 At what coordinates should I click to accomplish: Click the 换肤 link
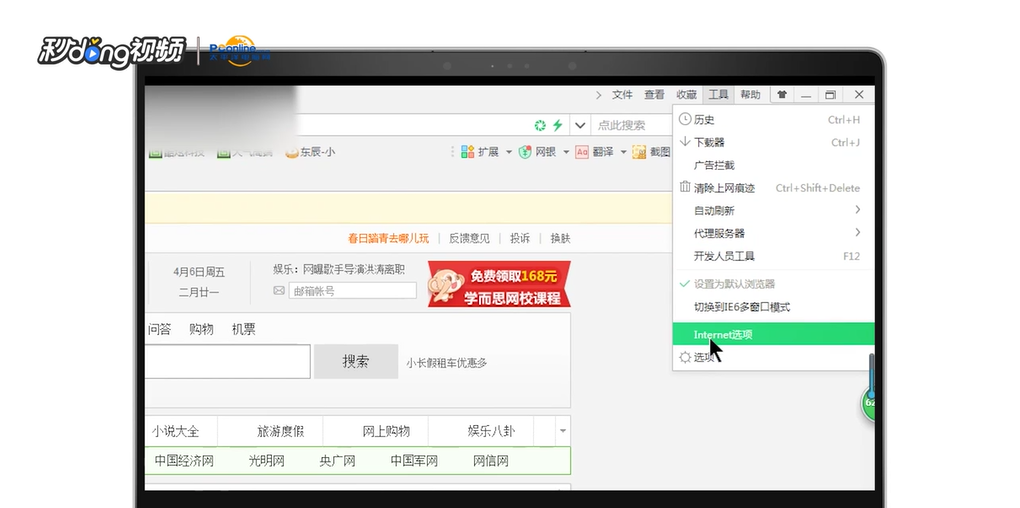[560, 239]
